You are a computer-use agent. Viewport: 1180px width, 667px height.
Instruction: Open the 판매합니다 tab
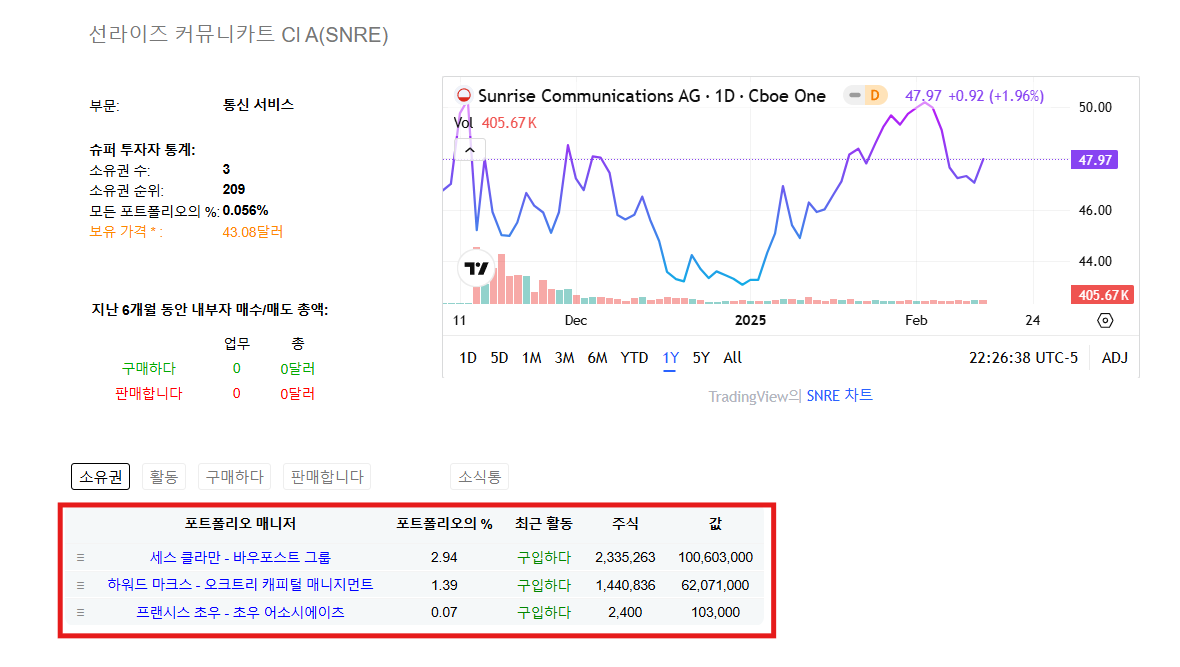pyautogui.click(x=327, y=477)
